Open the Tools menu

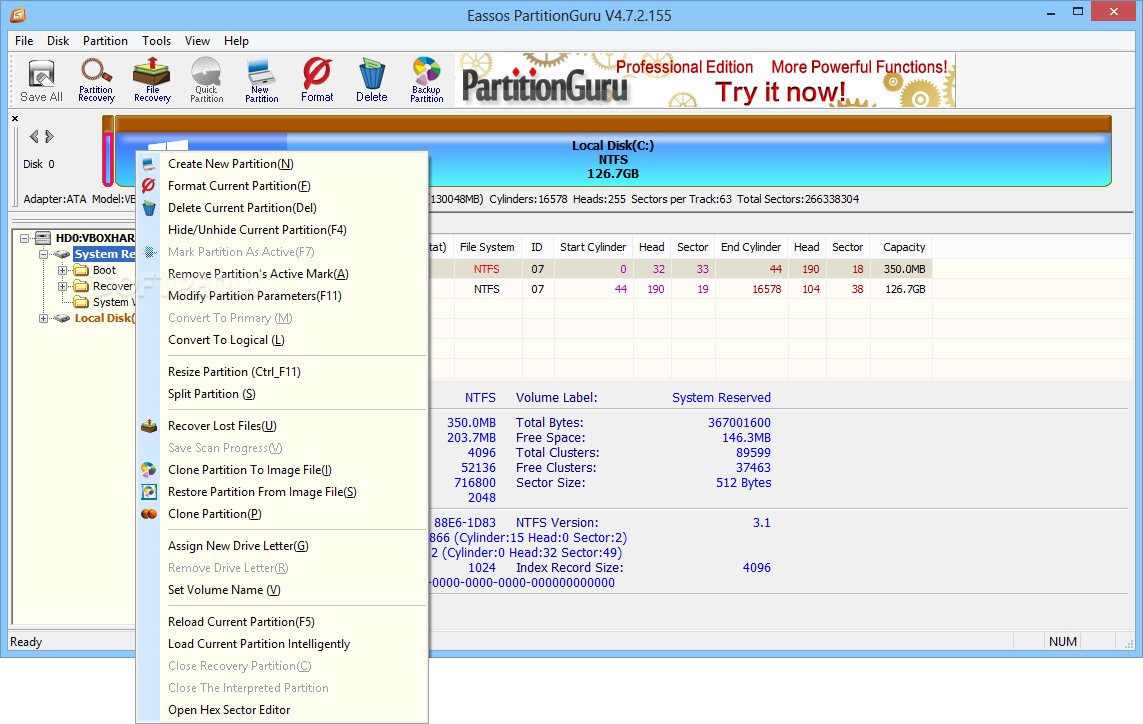[x=156, y=41]
